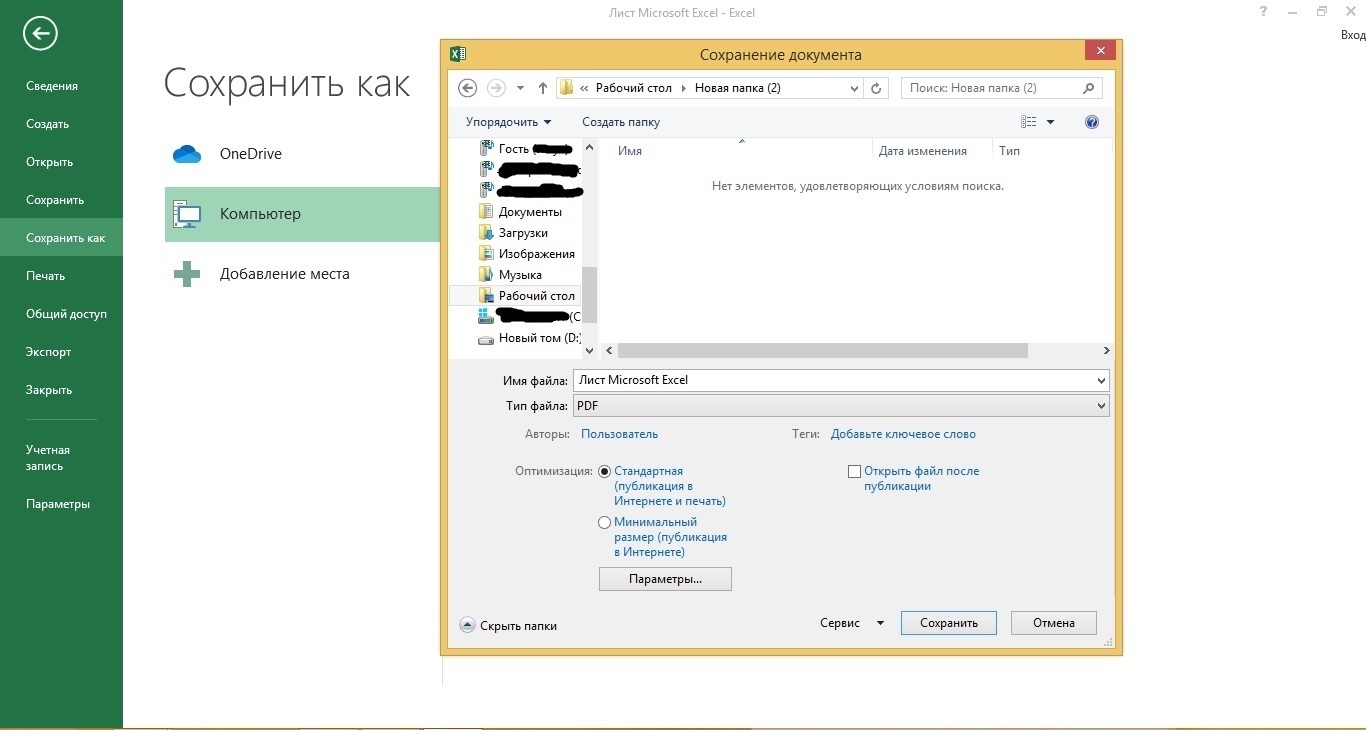Select the Минимальный размер radio button

tap(604, 523)
